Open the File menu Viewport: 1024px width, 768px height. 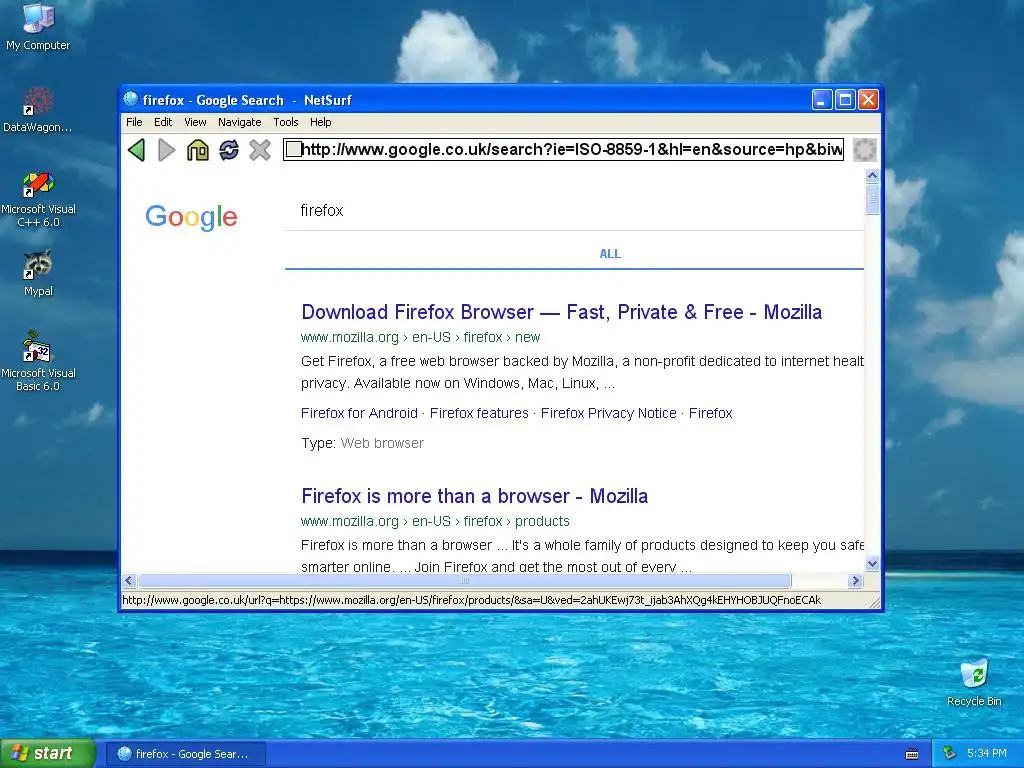134,122
